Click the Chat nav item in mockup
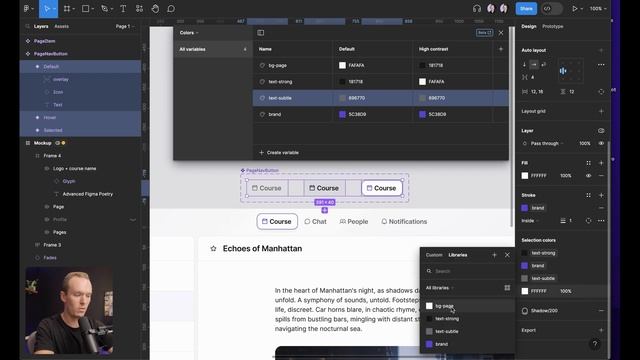 pyautogui.click(x=315, y=222)
